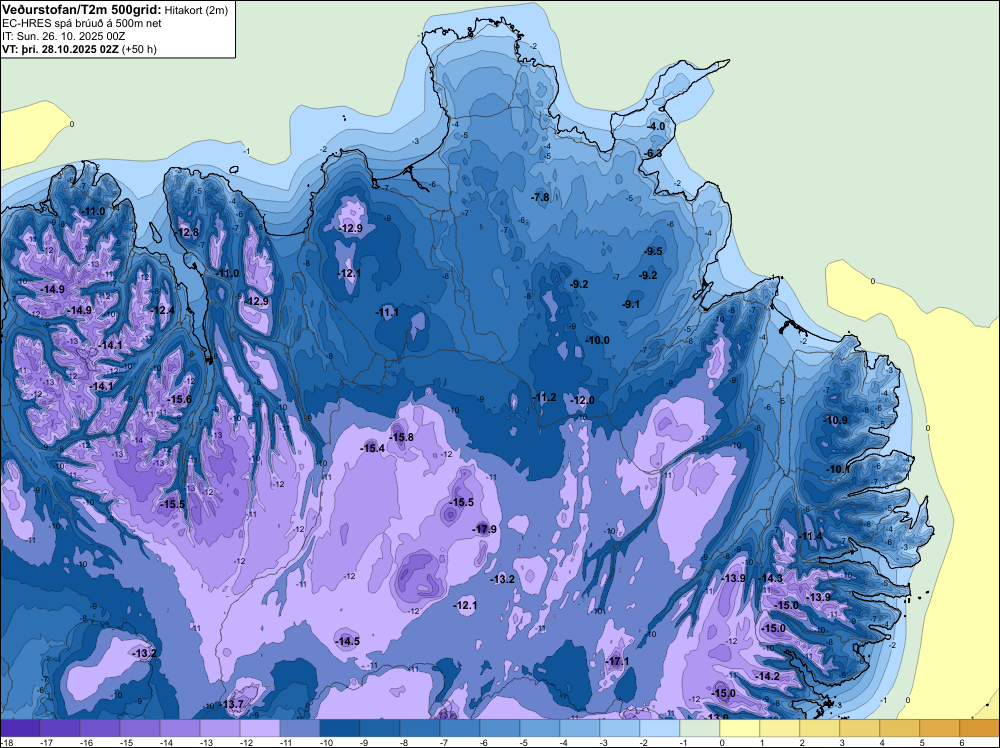The width and height of the screenshot is (1000, 748).
Task: Click the -15.8 temperature value
Action: pyautogui.click(x=402, y=437)
